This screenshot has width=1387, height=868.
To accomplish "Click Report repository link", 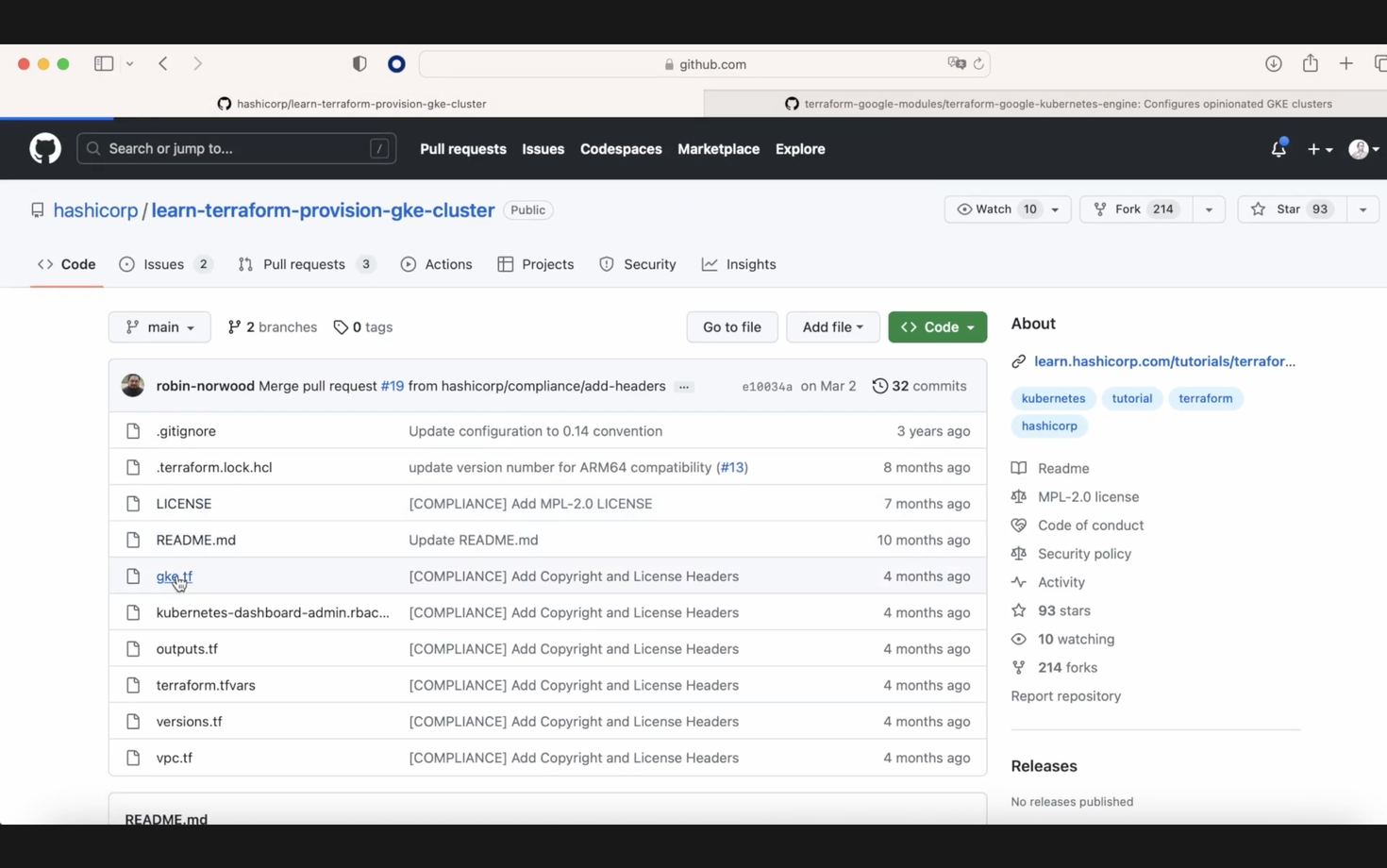I will click(1066, 696).
